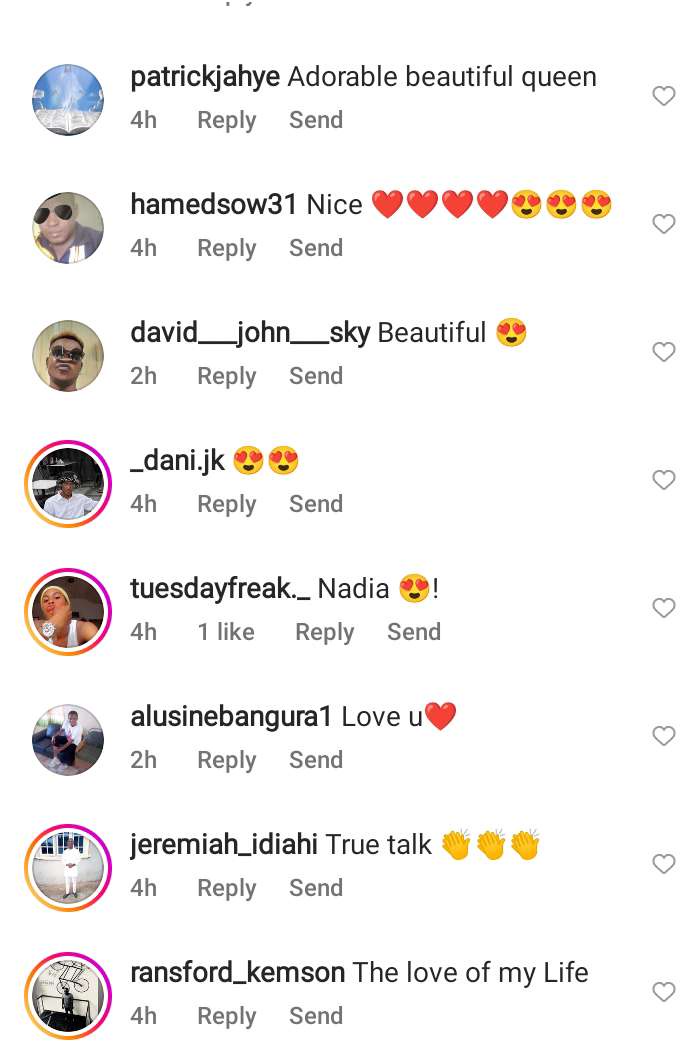
Task: Reply to hamedsow31's Nice comment
Action: coord(227,248)
